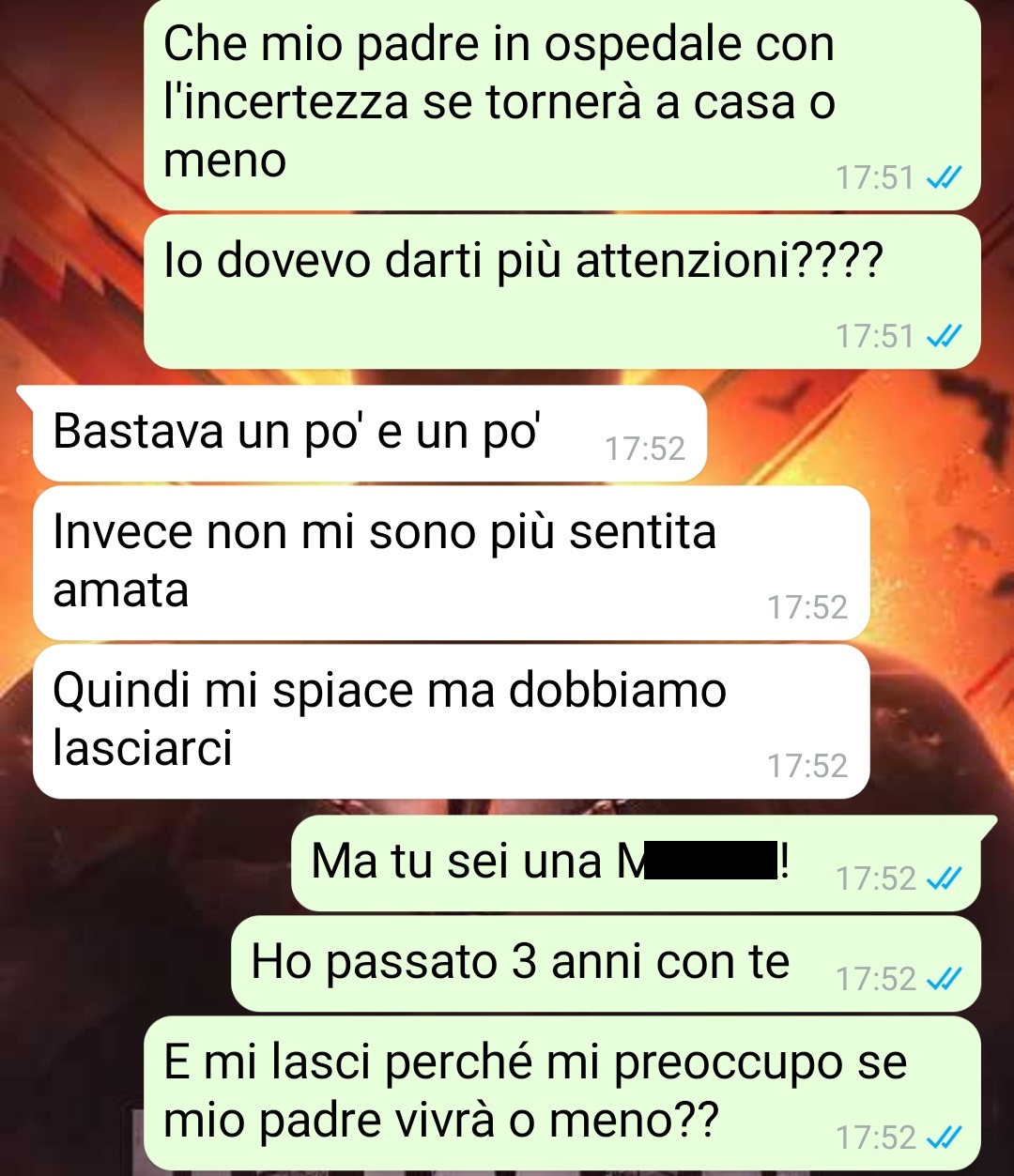Viewport: 1014px width, 1176px height.
Task: Select message "Quindi mi spiace ma dobbiamo lasciarci"
Action: 452,721
